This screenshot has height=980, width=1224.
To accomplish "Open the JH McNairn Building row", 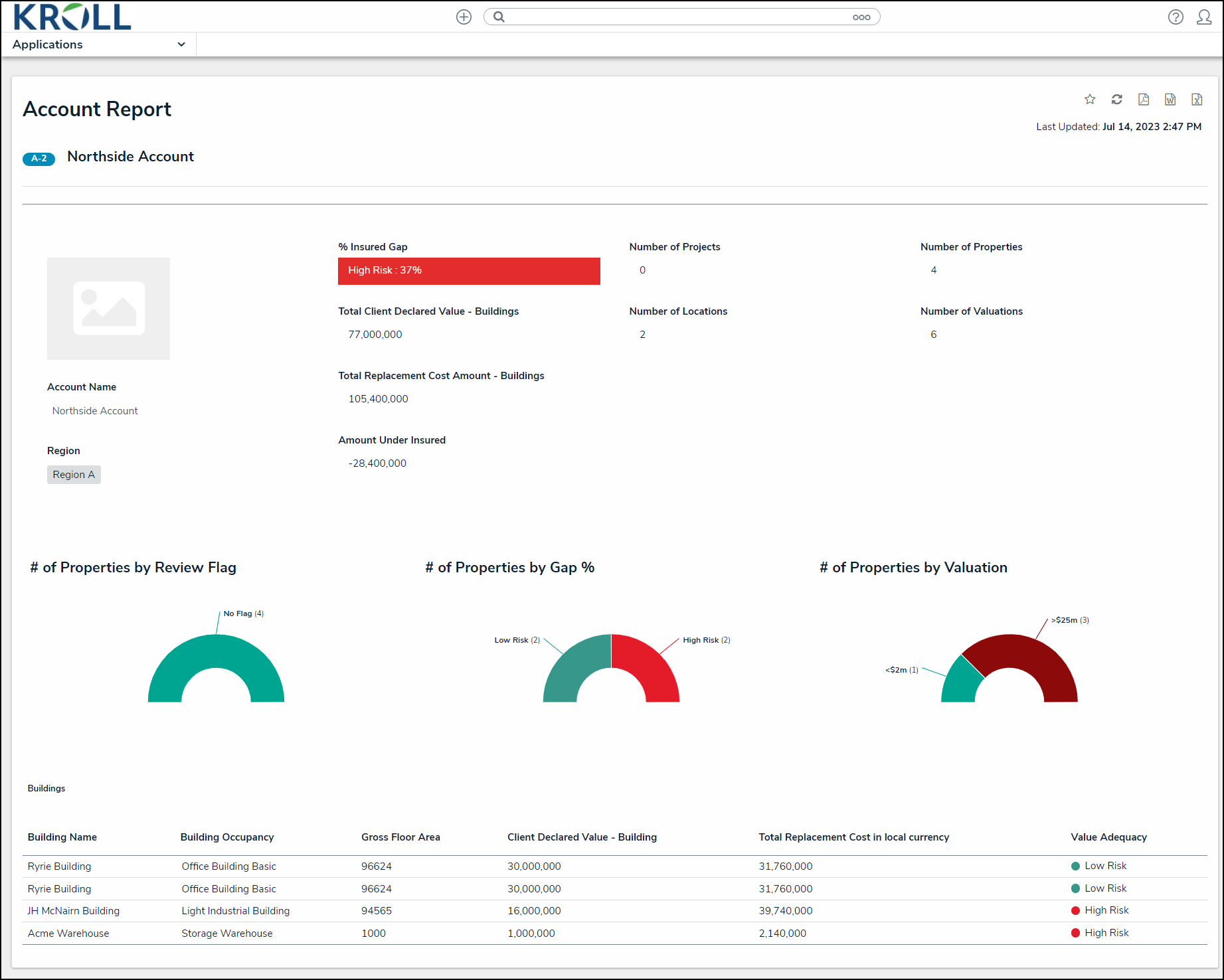I will 614,911.
